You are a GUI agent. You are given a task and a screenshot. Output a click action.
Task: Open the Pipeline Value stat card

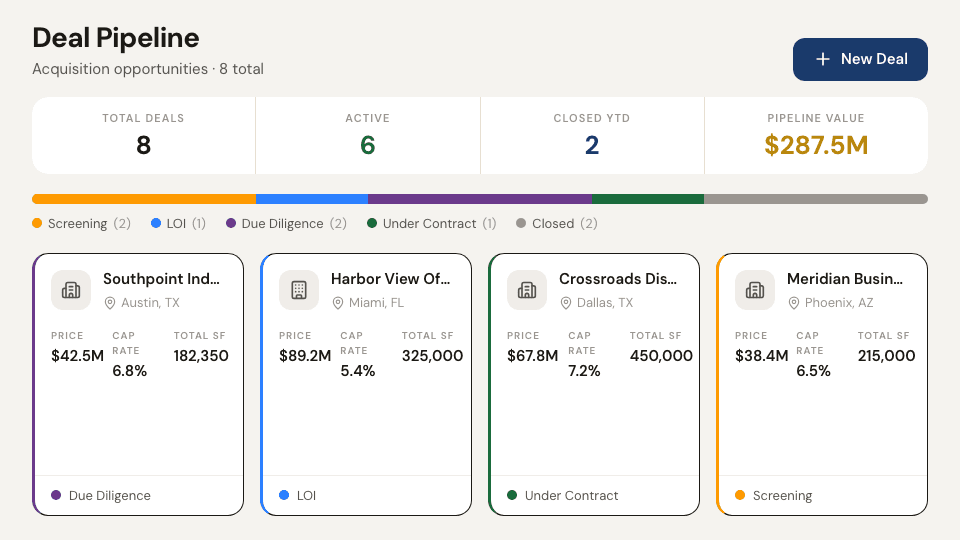point(816,135)
